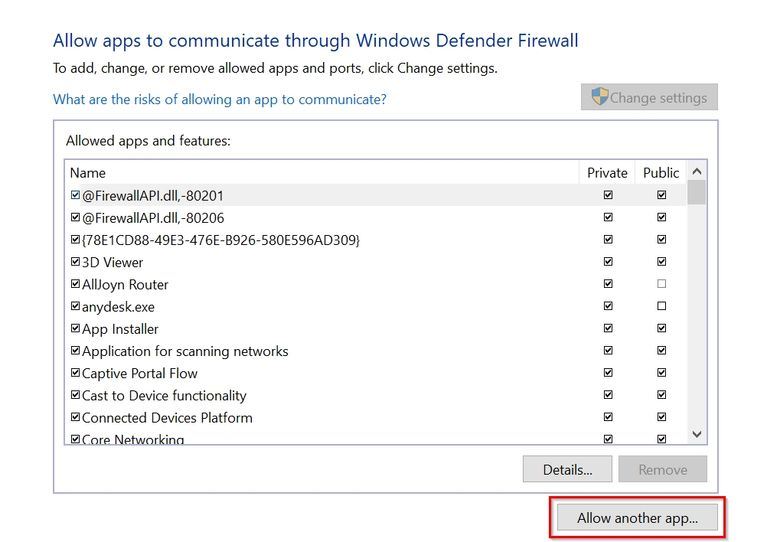This screenshot has height=542, width=767.
Task: Open the risks of allowing an app link
Action: (x=220, y=99)
